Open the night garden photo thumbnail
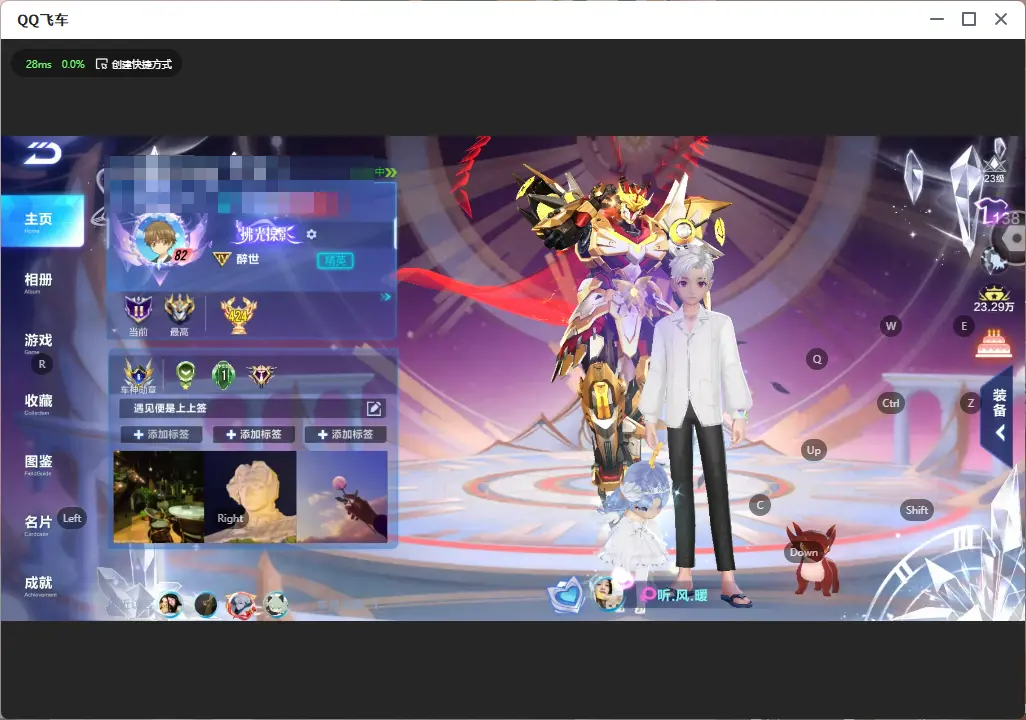The height and width of the screenshot is (720, 1026). pos(159,497)
